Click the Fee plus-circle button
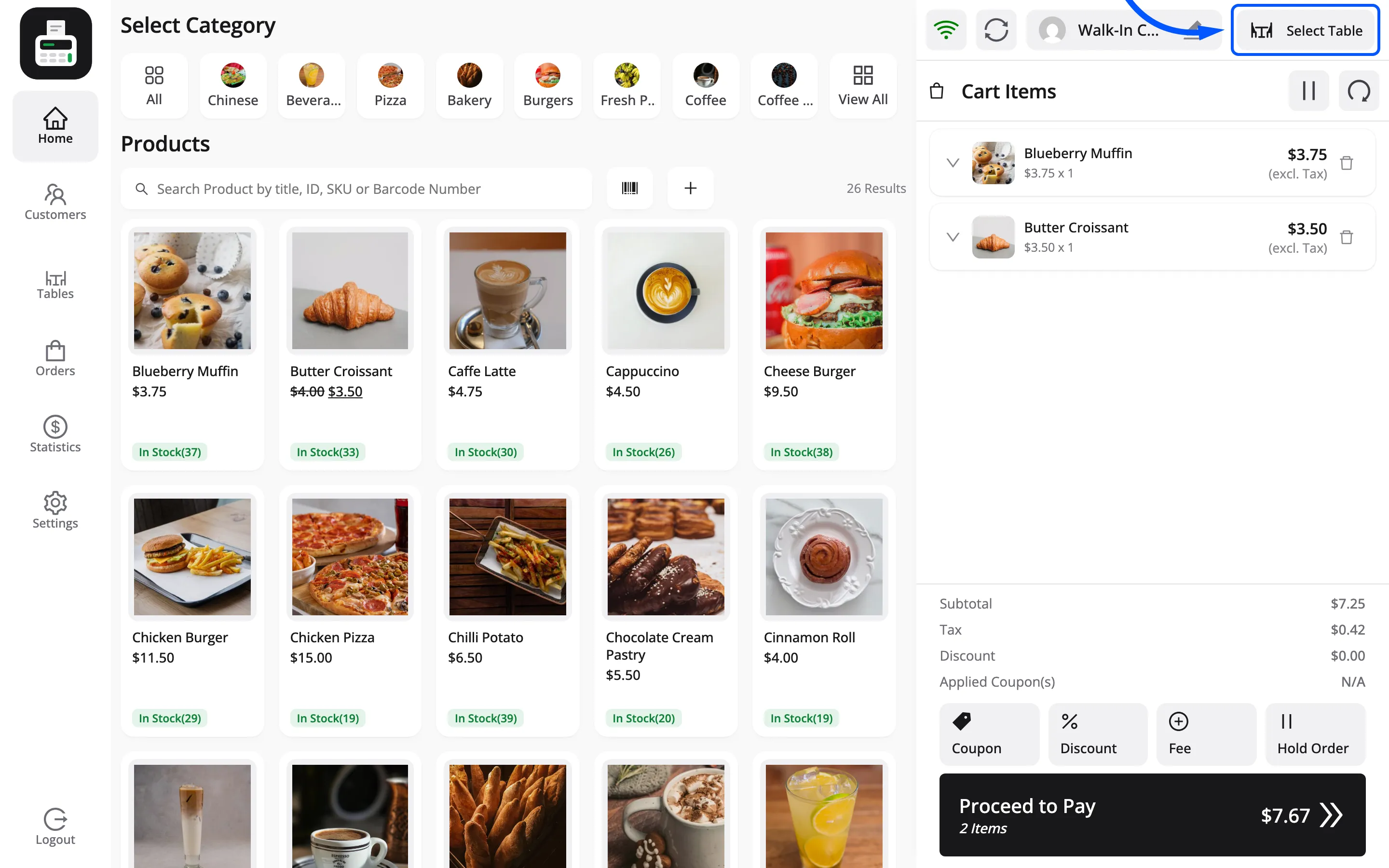 [1206, 734]
